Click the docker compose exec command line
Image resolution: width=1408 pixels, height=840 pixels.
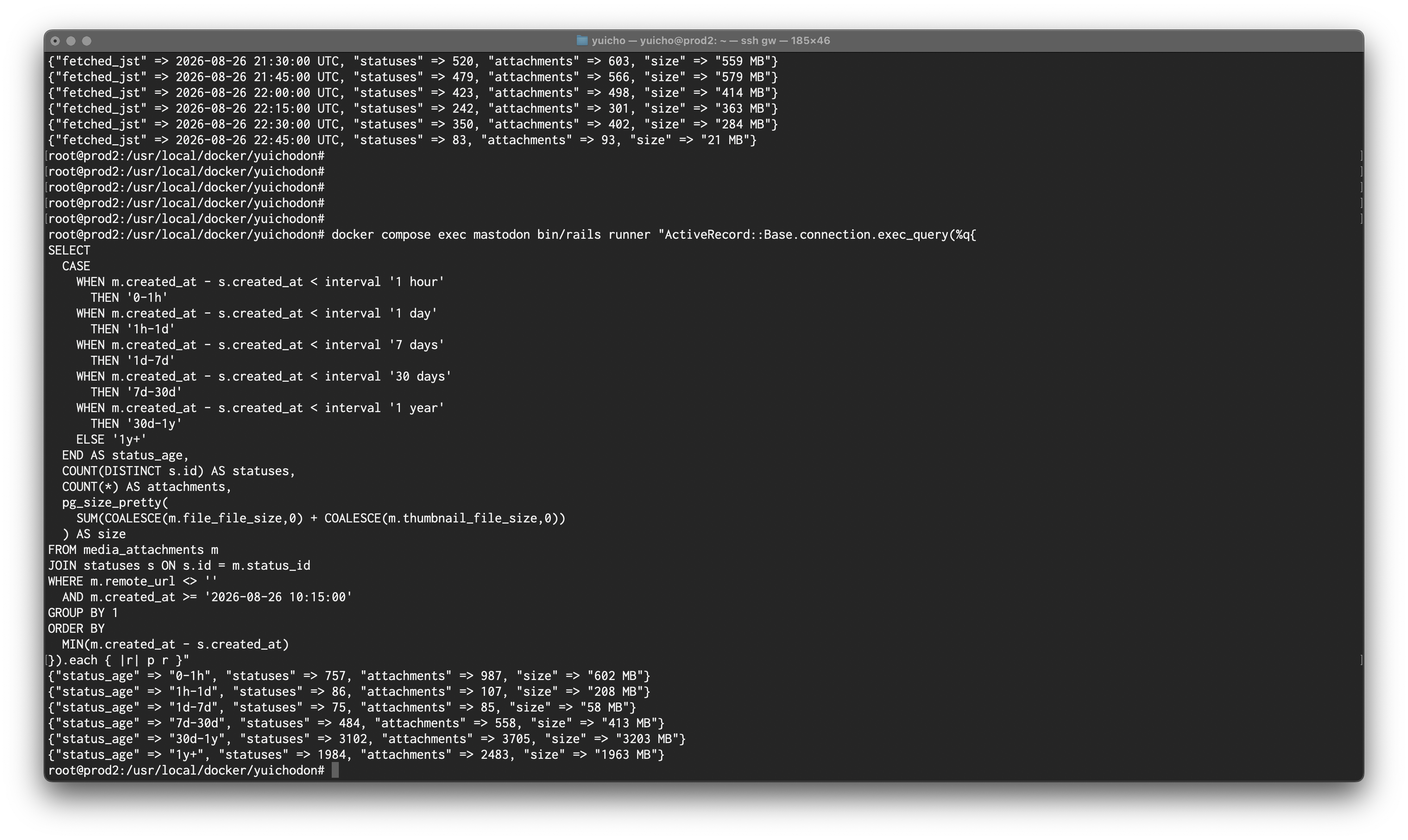coord(512,235)
